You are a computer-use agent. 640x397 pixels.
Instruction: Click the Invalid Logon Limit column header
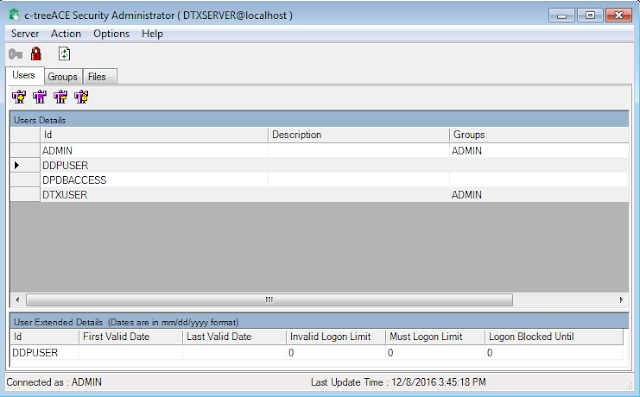click(x=336, y=337)
